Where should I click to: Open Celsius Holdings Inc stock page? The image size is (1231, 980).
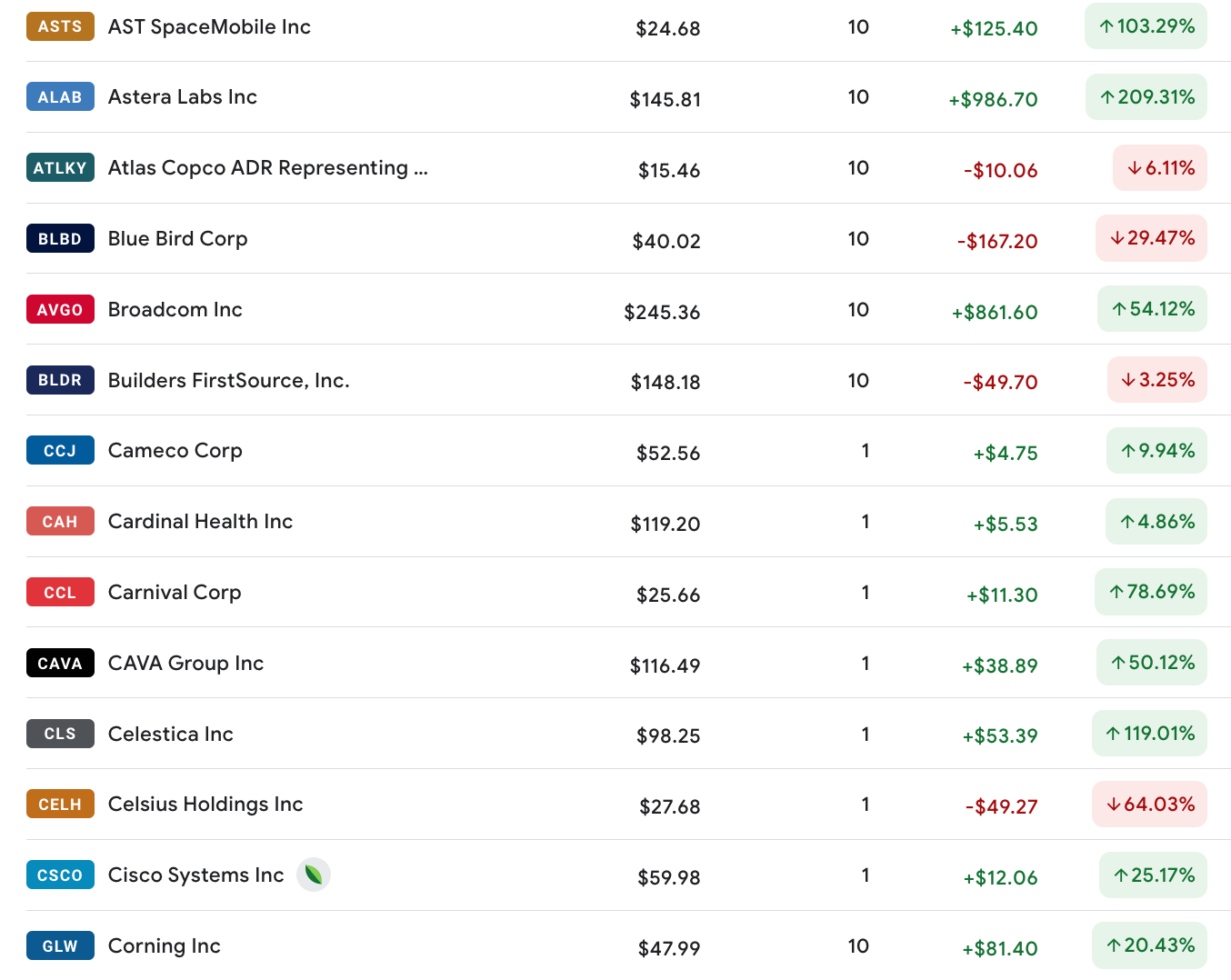coord(205,804)
